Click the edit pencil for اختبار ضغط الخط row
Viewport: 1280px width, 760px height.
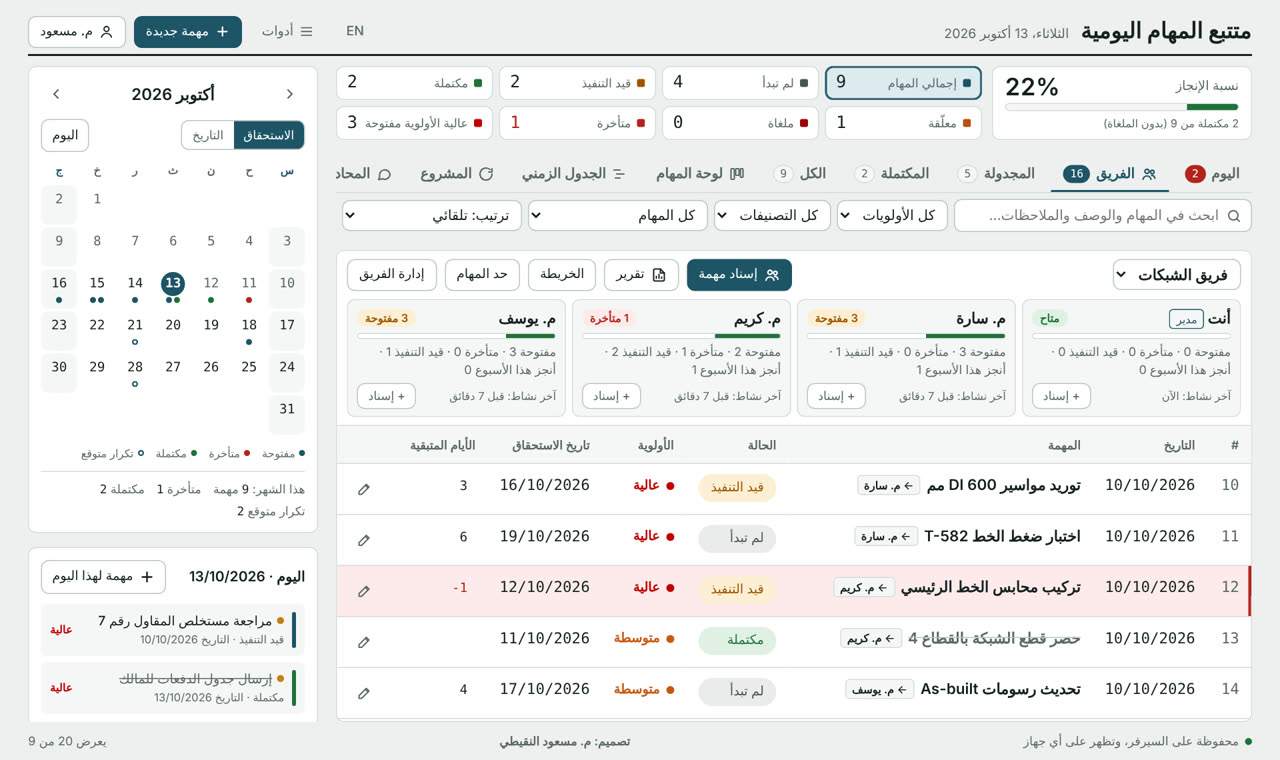[364, 540]
